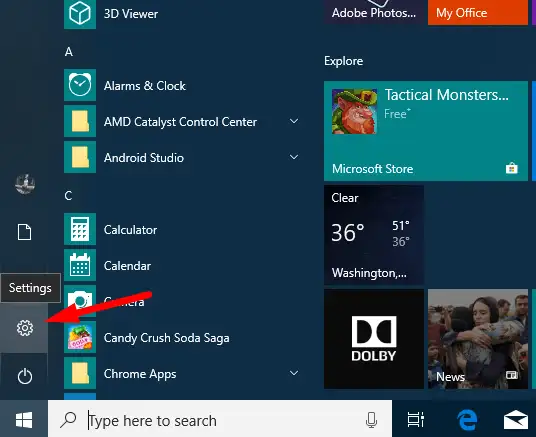Open the 3D Viewer app icon
The width and height of the screenshot is (536, 437).
(80, 14)
